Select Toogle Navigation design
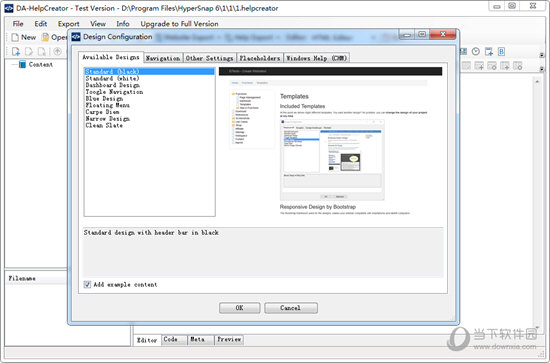The width and height of the screenshot is (550, 363). pyautogui.click(x=149, y=92)
